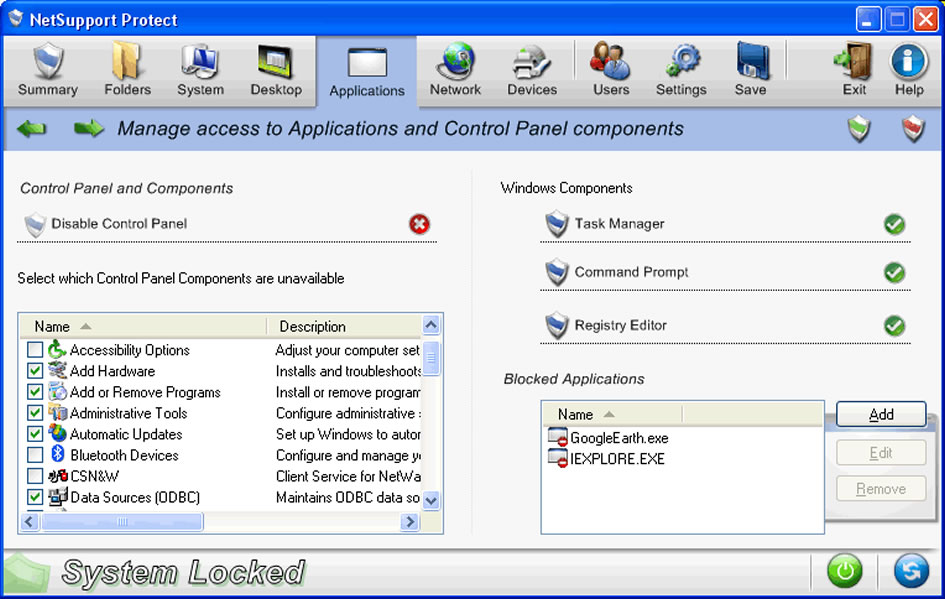Uncheck the Automatic Updates checkbox
Image resolution: width=945 pixels, height=599 pixels.
tap(35, 434)
